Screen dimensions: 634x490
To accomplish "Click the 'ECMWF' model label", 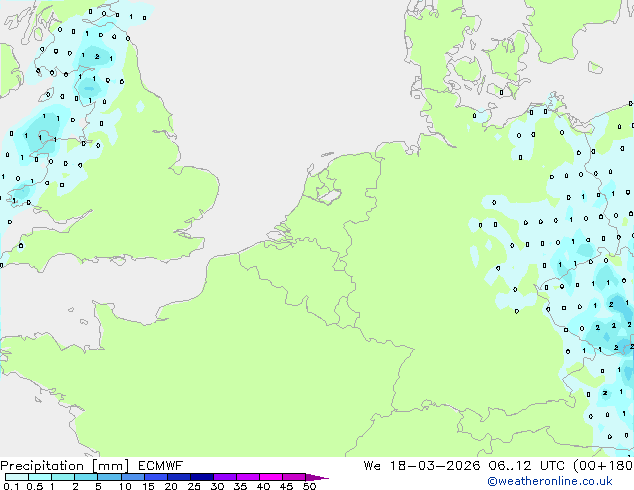I will (x=161, y=466).
